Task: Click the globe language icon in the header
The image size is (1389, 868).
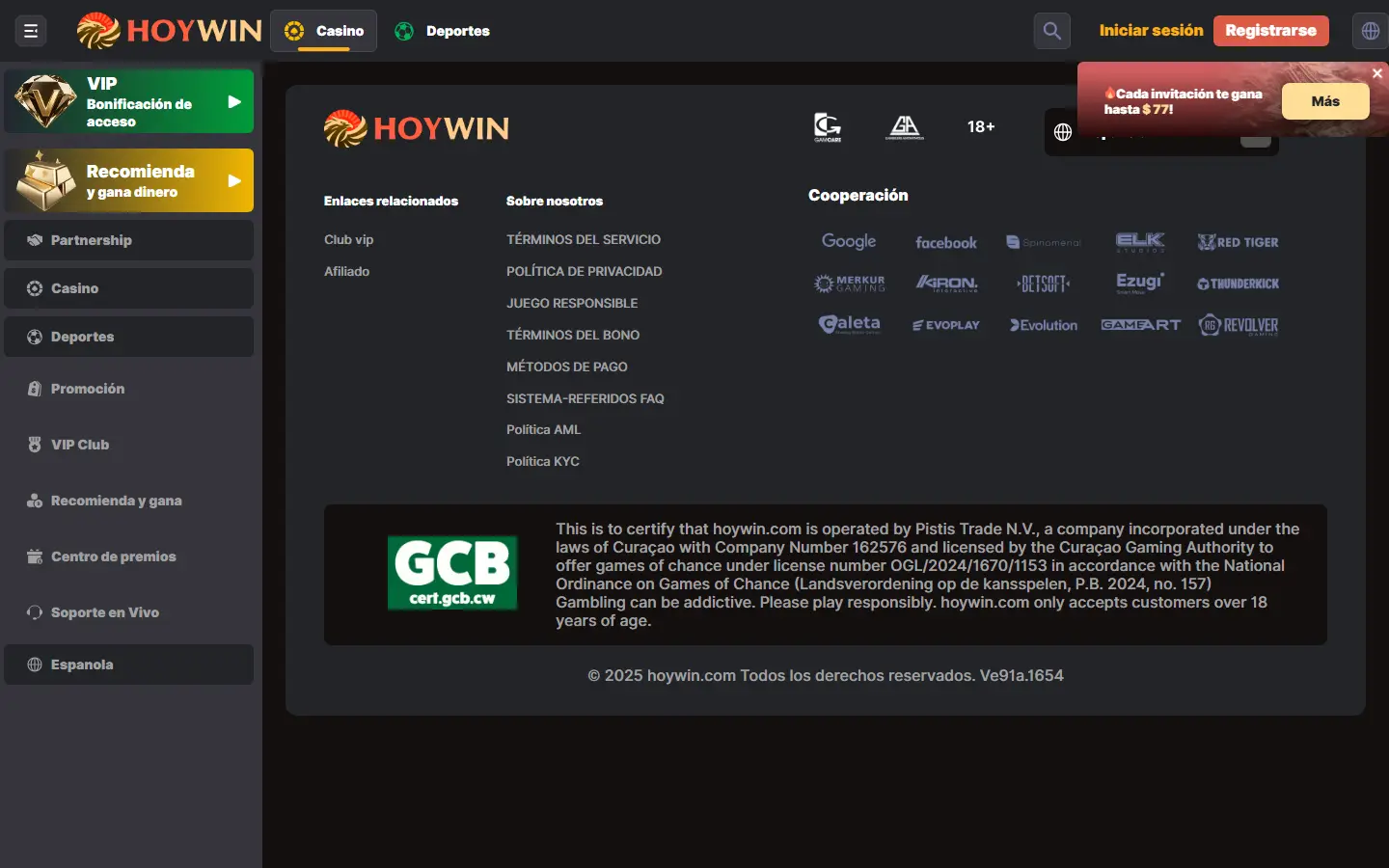Action: 1371,31
